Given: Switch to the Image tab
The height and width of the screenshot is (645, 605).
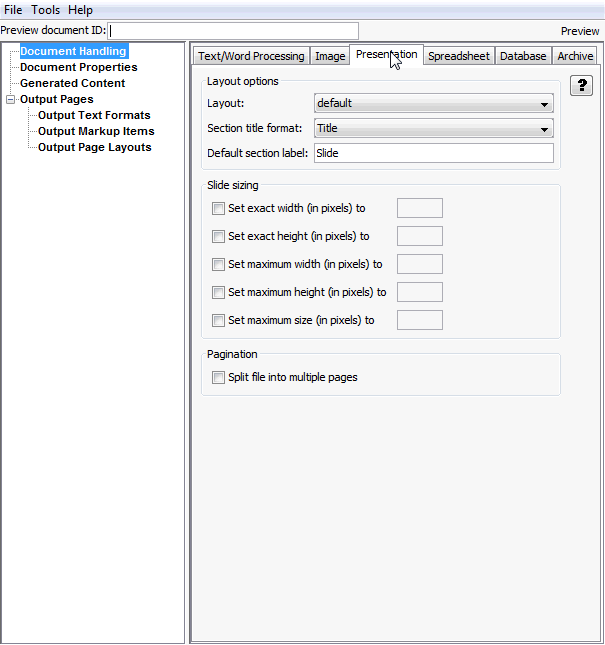Looking at the screenshot, I should (x=330, y=56).
